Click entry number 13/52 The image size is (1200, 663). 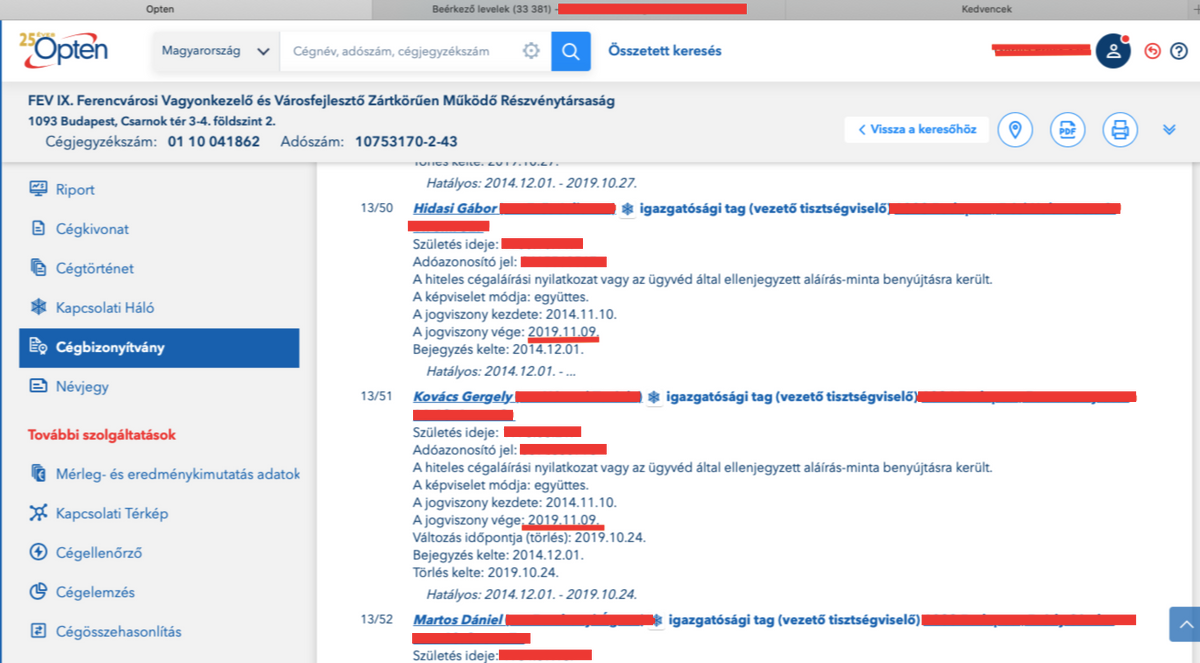point(377,621)
